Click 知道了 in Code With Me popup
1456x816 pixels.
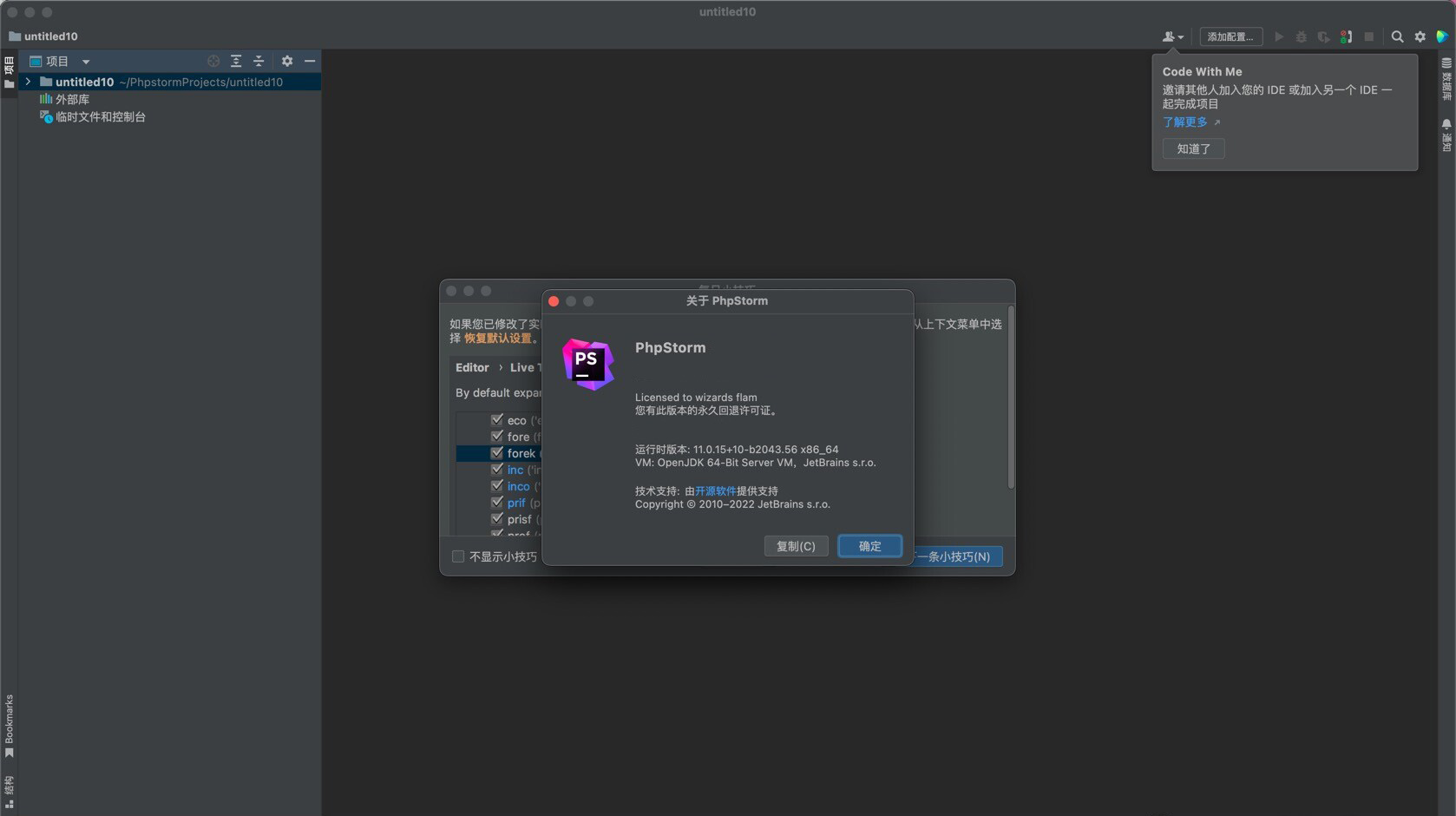point(1193,148)
